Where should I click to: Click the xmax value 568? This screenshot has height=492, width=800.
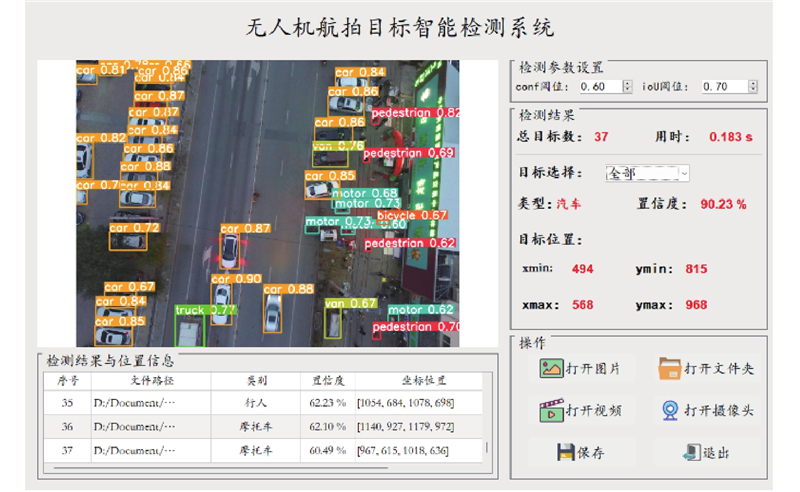(583, 305)
